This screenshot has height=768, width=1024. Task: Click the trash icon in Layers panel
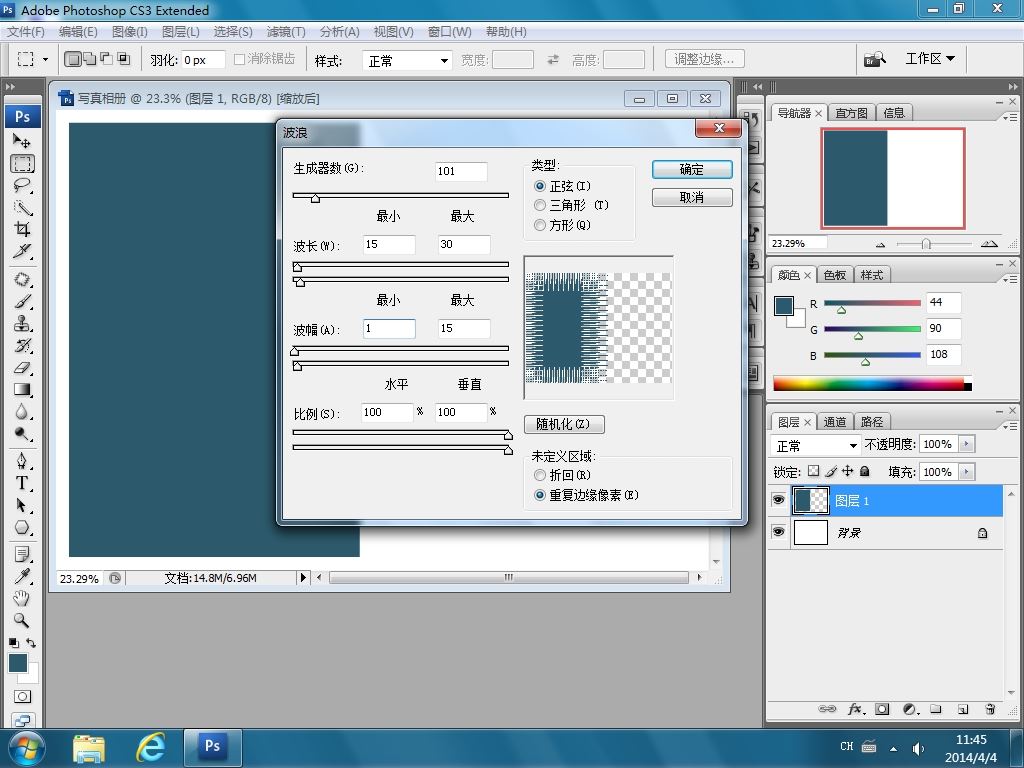click(990, 709)
